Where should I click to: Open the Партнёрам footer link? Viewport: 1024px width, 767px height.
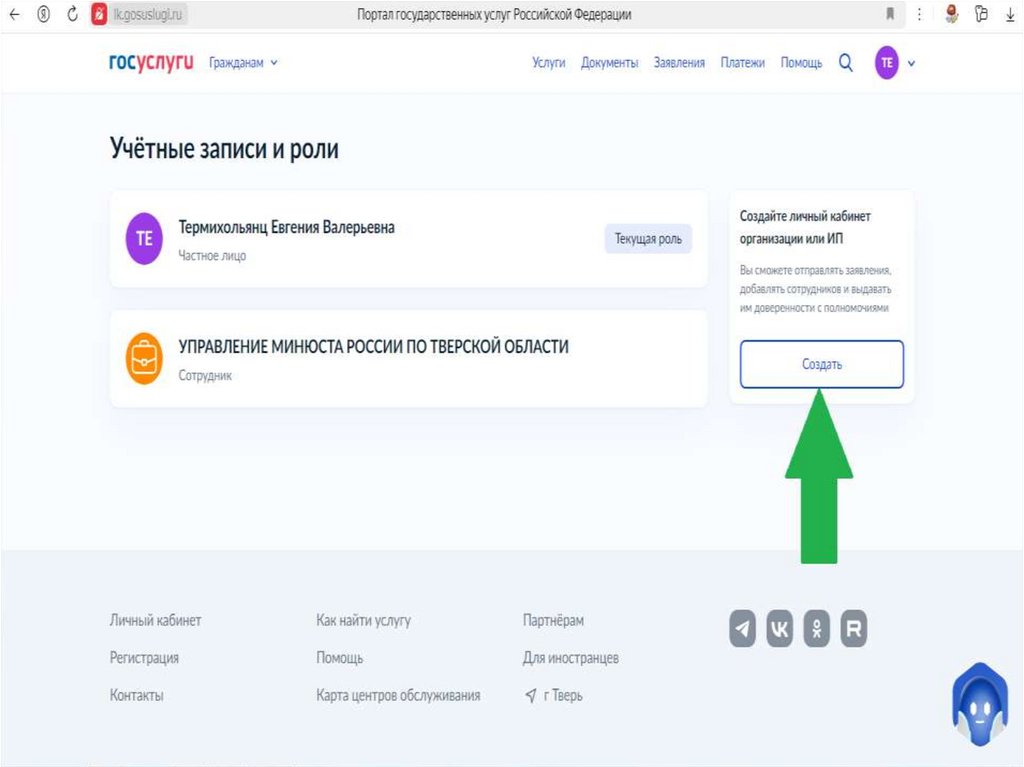553,620
